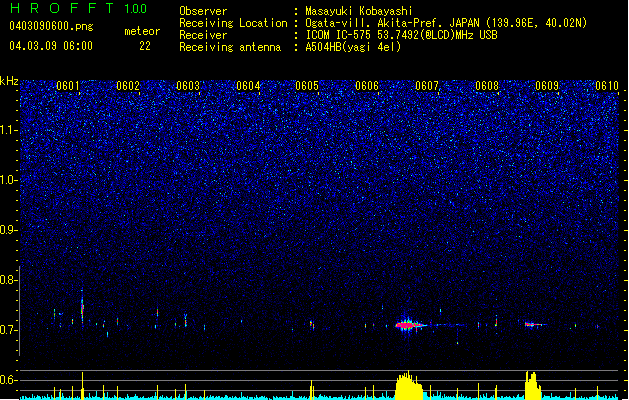629x400 pixels.
Task: Click the meteor count value 22
Action: (145, 46)
